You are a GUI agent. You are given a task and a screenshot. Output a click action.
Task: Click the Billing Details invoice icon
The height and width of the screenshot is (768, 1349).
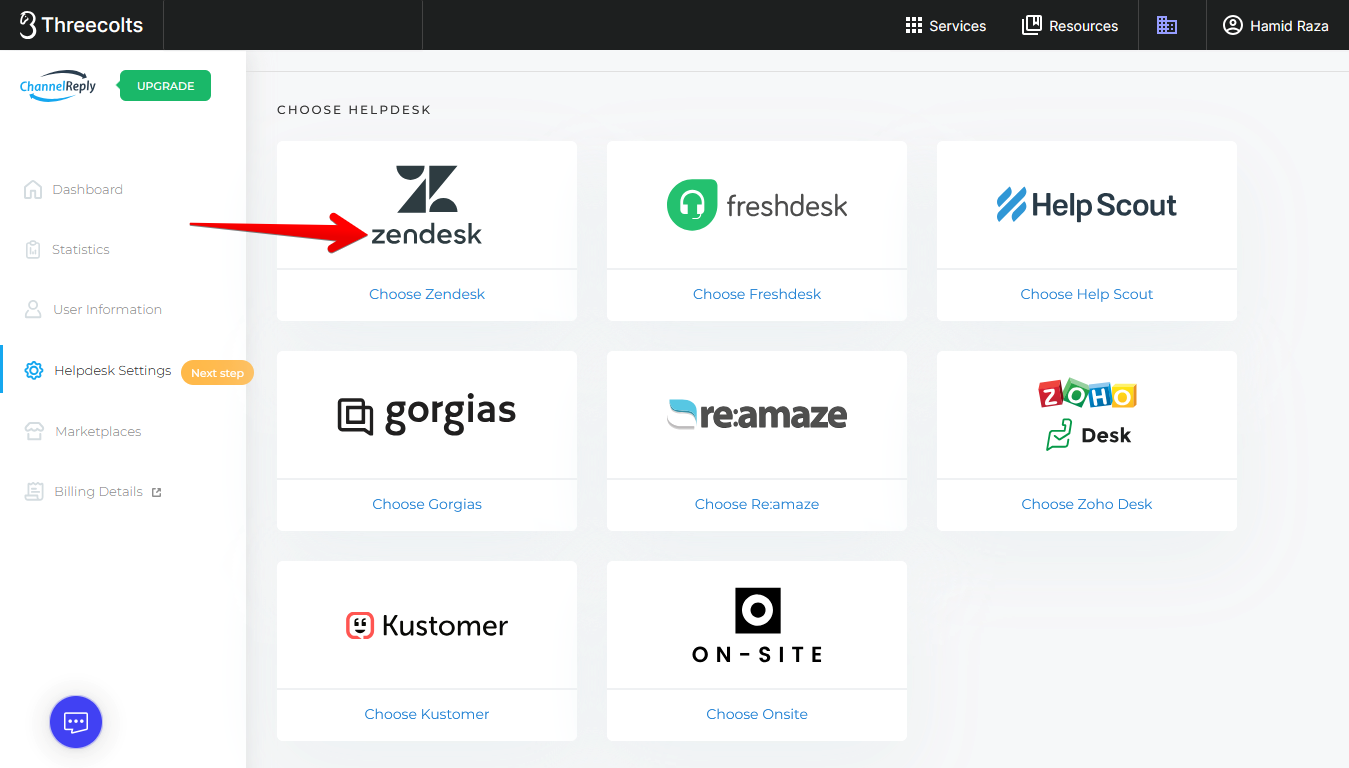pyautogui.click(x=35, y=491)
